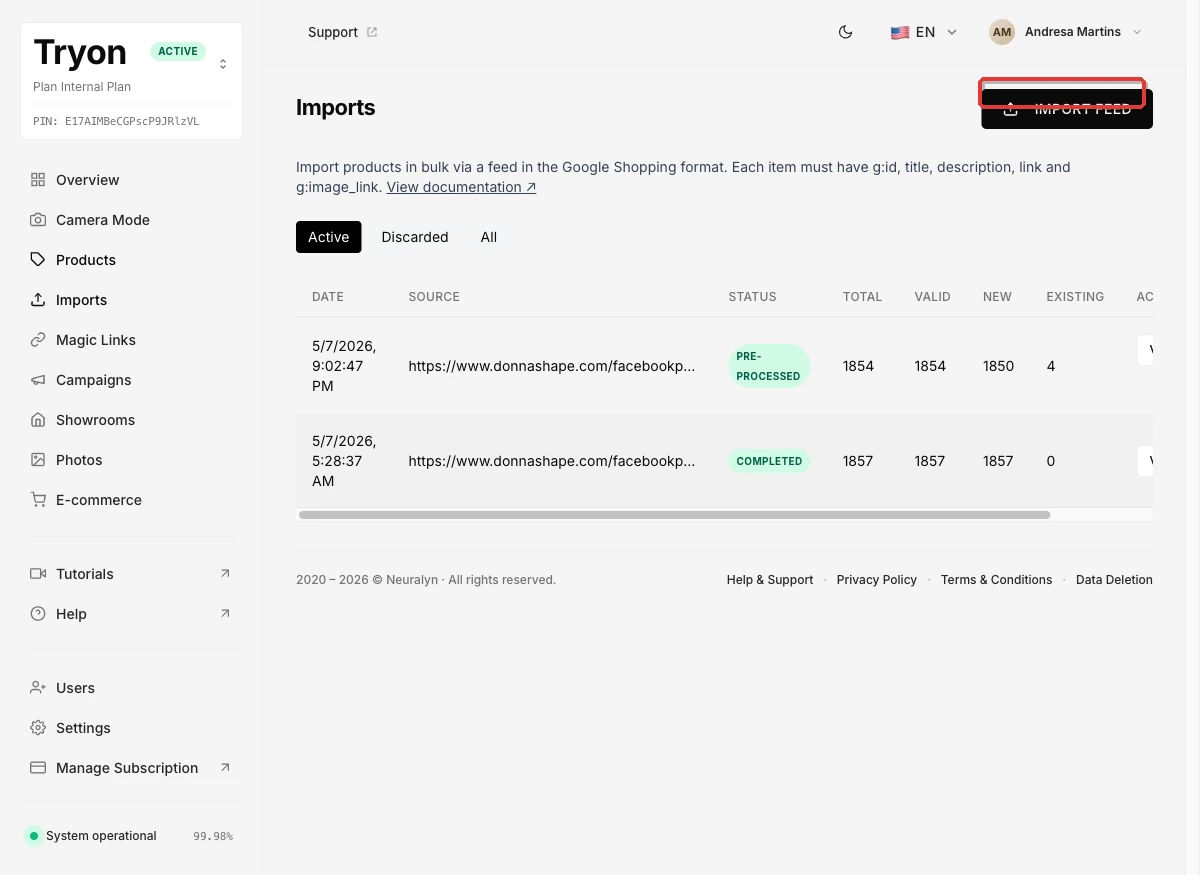Click the Import Feed button
Viewport: 1200px width, 875px height.
(x=1067, y=109)
